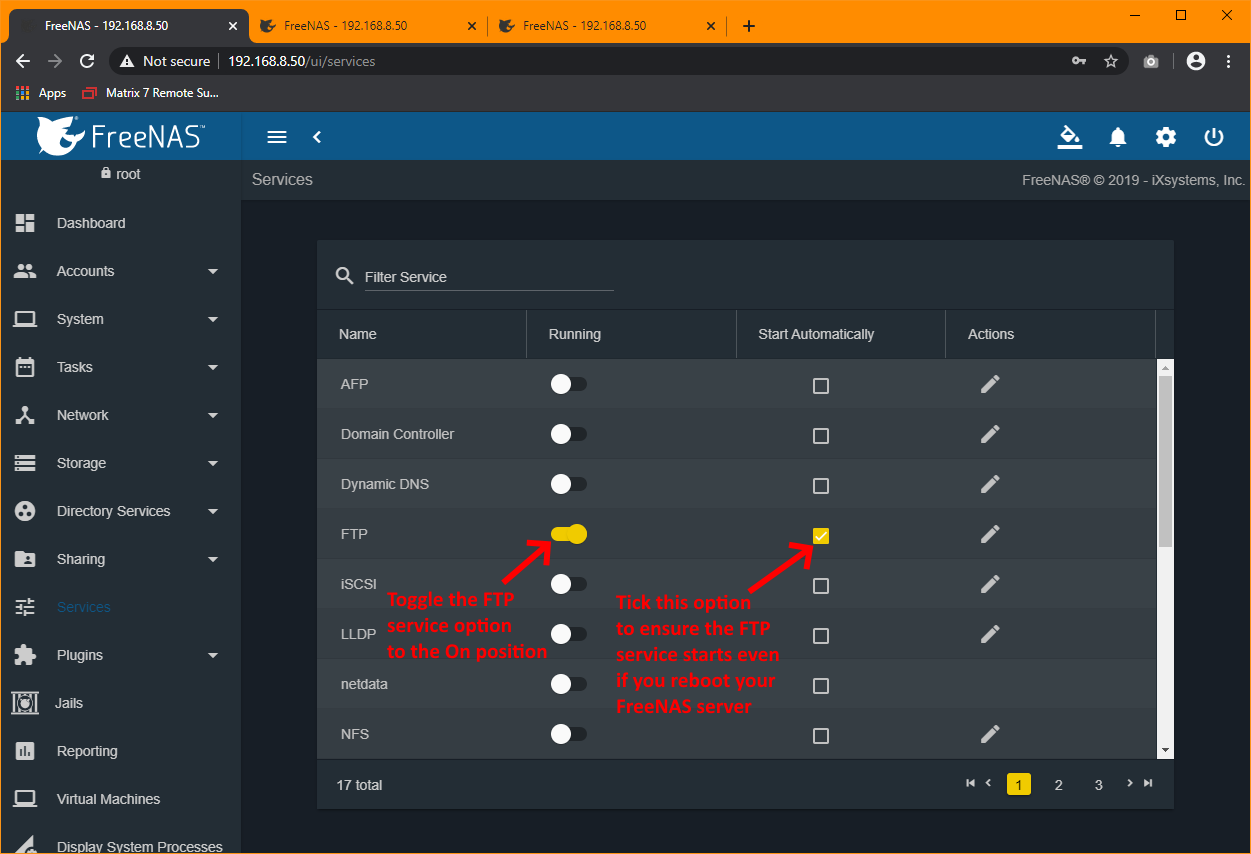Bookmark this page with the star icon
The height and width of the screenshot is (854, 1251).
point(1111,61)
